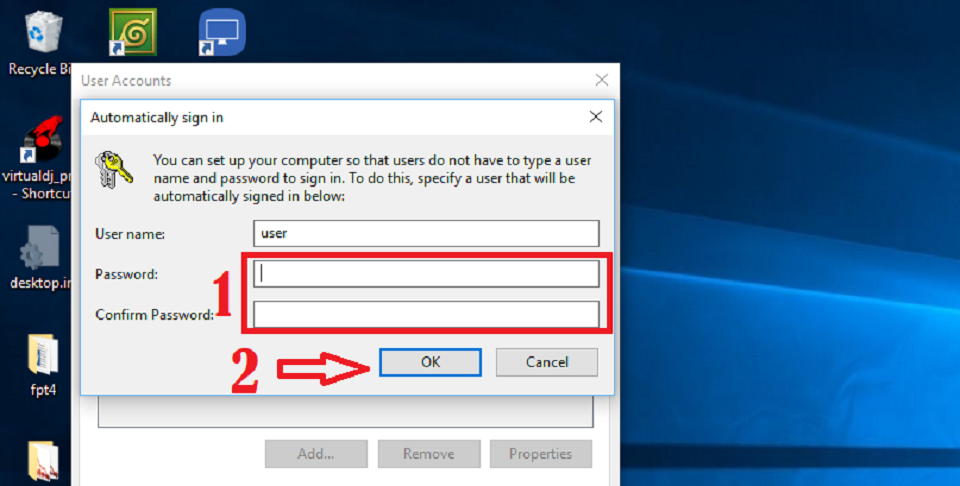
Task: Click the 'Automatically sign in' title text
Action: (157, 117)
